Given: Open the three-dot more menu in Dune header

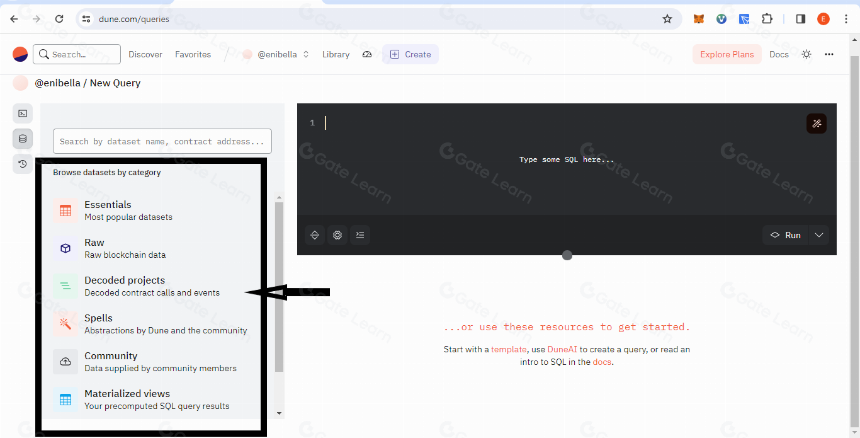Looking at the screenshot, I should [829, 54].
